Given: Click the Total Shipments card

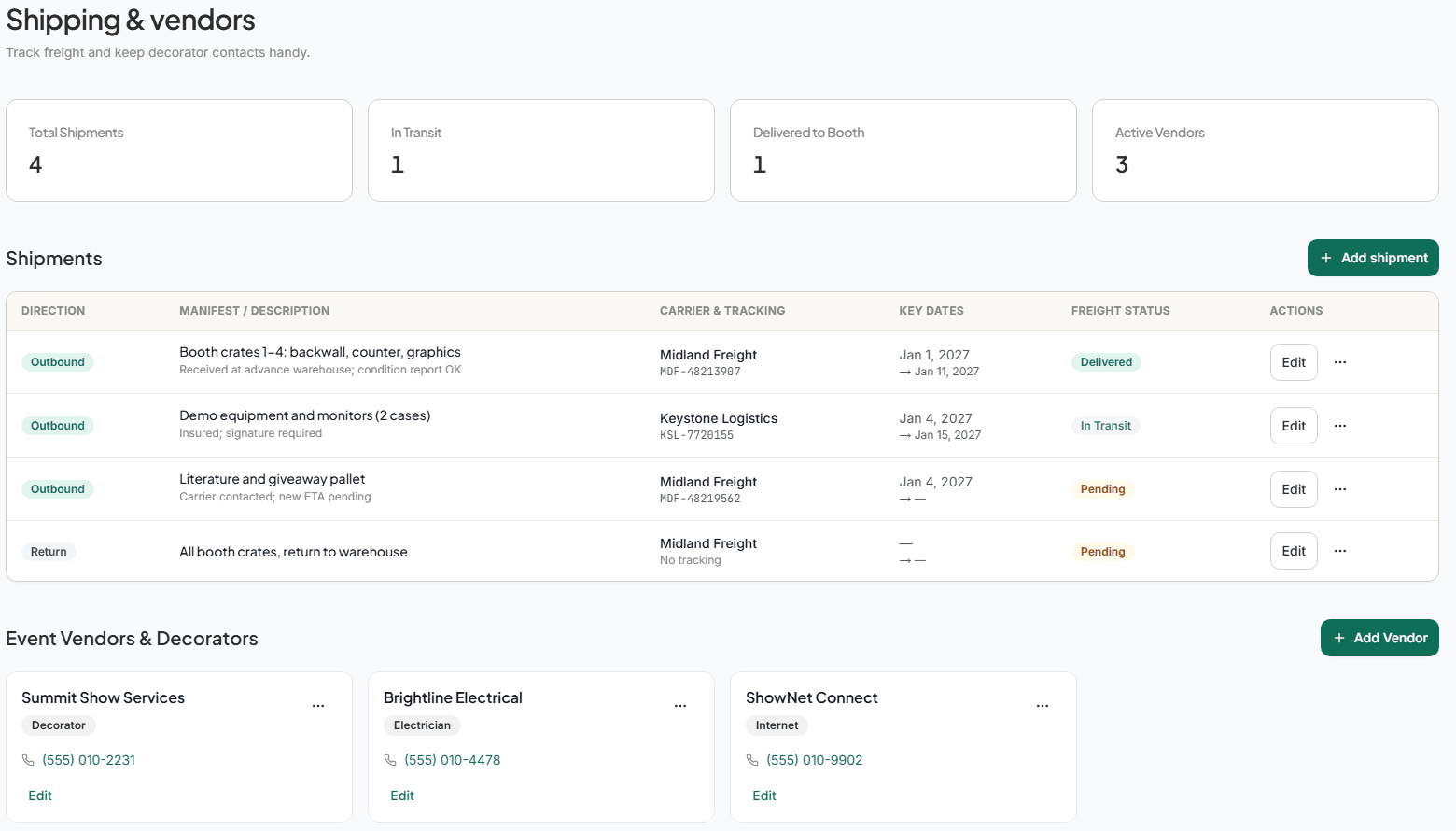Looking at the screenshot, I should (x=179, y=150).
